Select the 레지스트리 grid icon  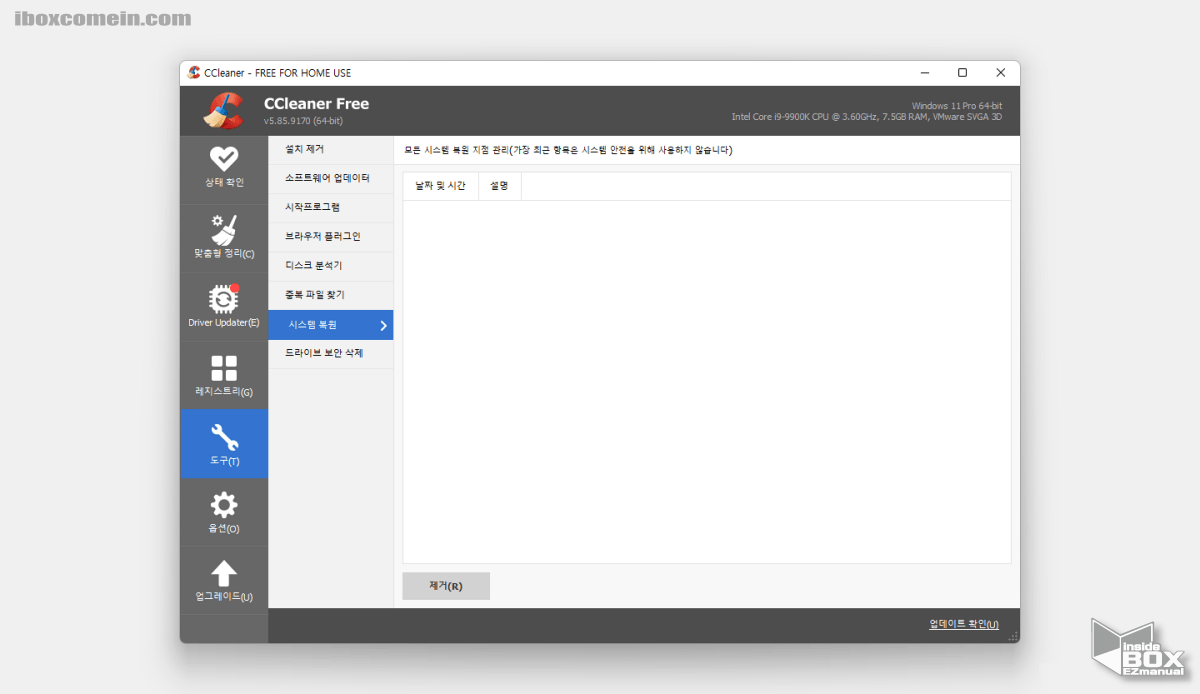pos(223,366)
